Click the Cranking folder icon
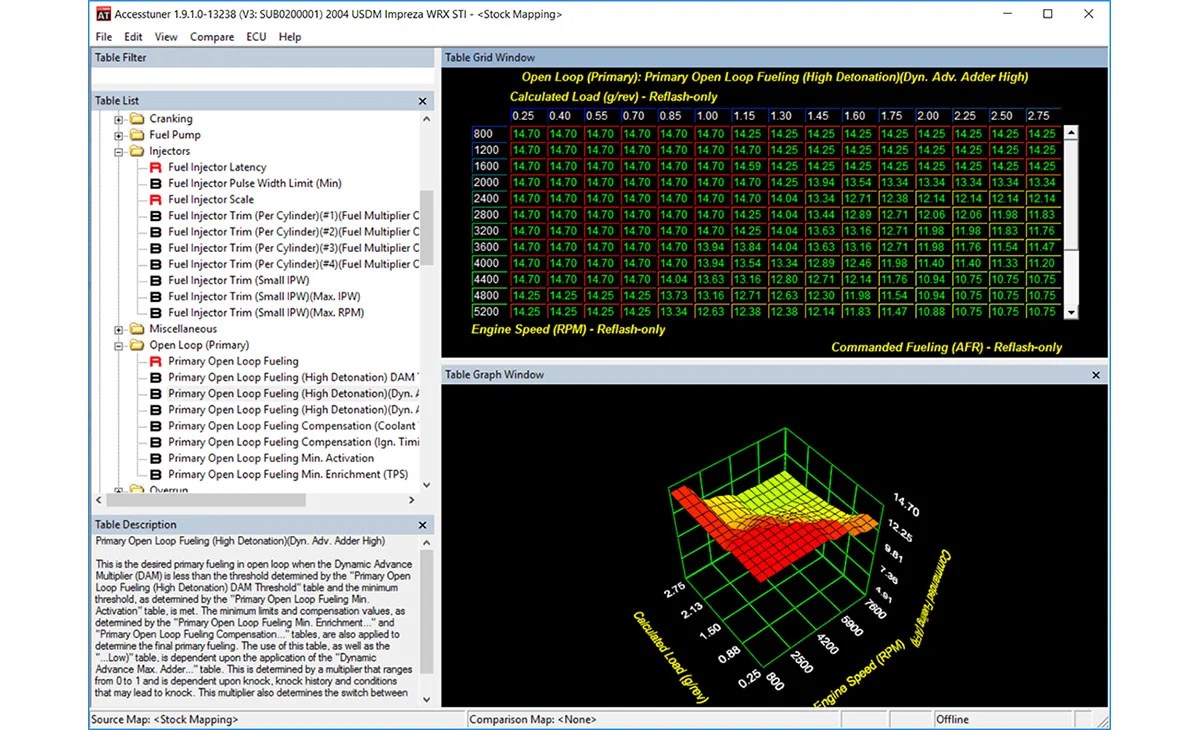Image resolution: width=1200 pixels, height=730 pixels. 137,119
